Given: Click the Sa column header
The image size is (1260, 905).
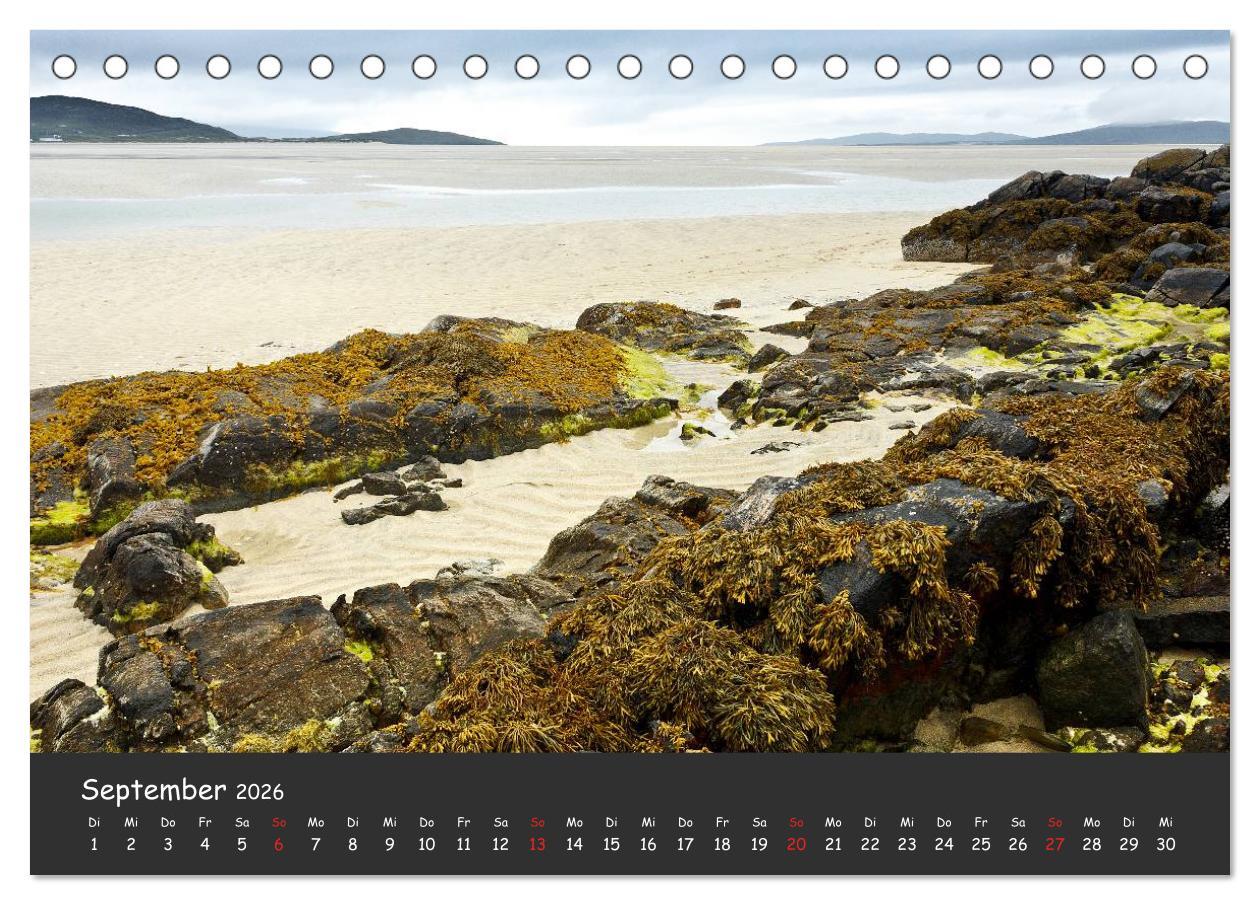Looking at the screenshot, I should pos(240,820).
